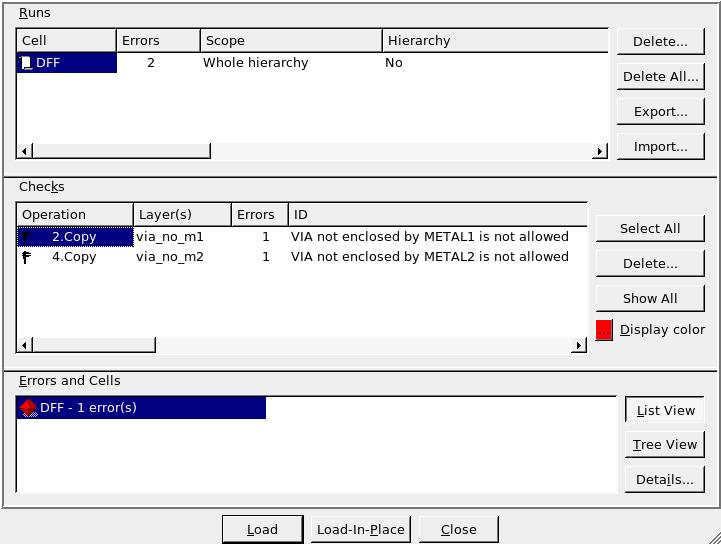721x544 pixels.
Task: Open error Details... dialog
Action: tap(665, 480)
